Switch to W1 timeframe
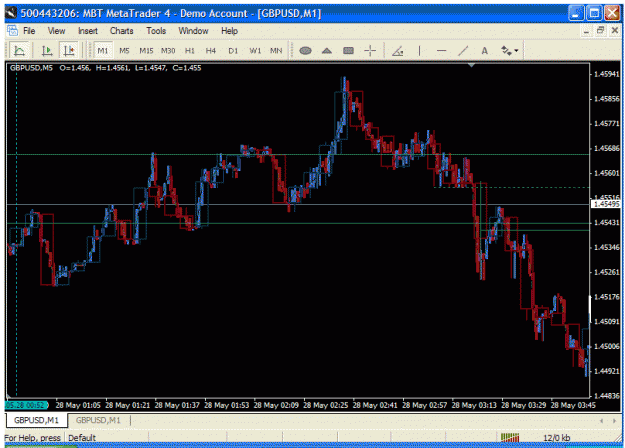This screenshot has height=448, width=625. [x=255, y=51]
